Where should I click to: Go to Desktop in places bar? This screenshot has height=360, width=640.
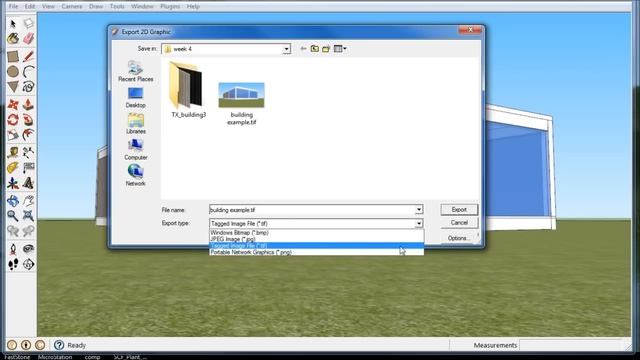point(136,98)
